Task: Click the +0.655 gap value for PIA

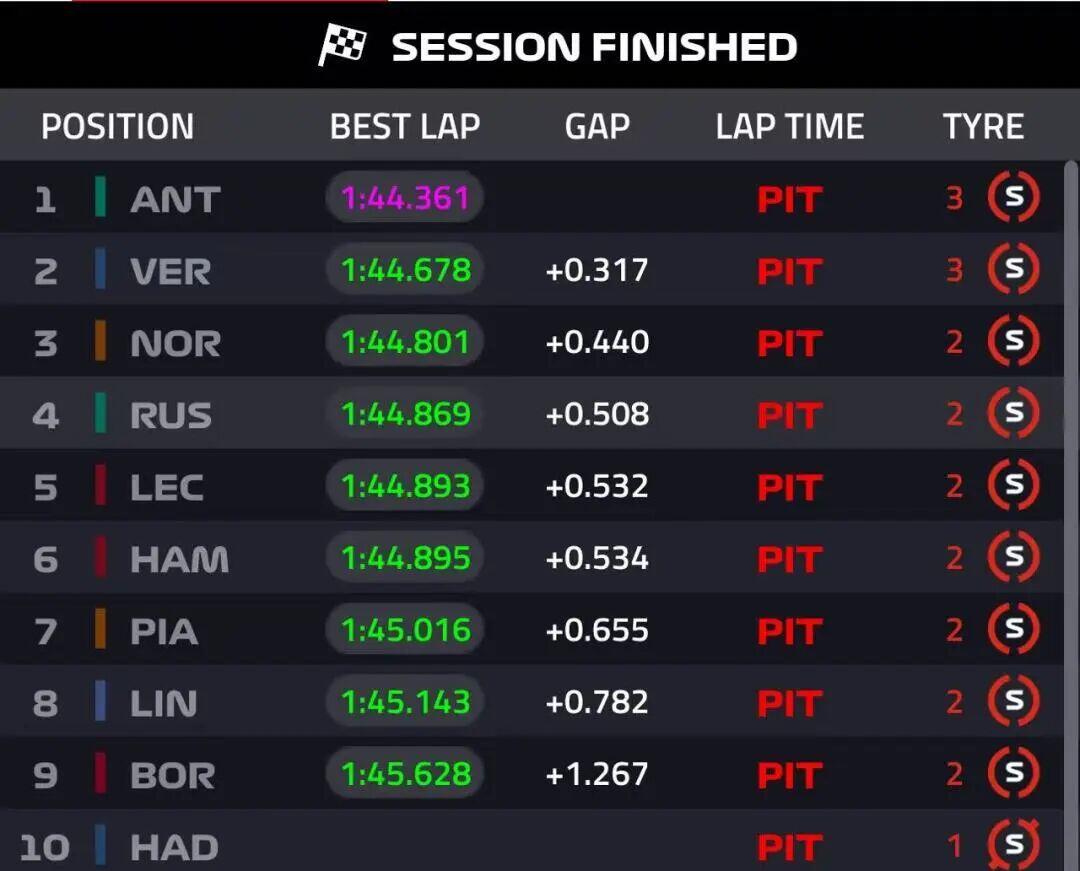Action: (597, 630)
